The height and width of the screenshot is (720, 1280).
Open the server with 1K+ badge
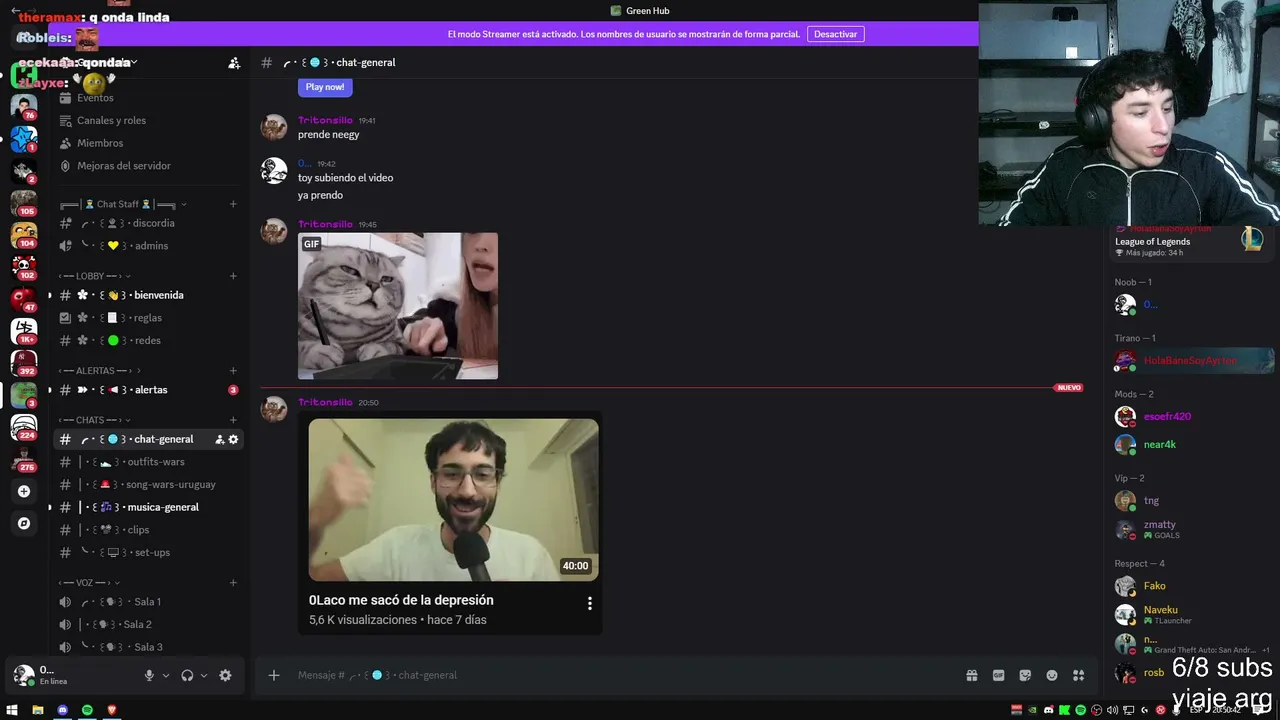pyautogui.click(x=24, y=330)
